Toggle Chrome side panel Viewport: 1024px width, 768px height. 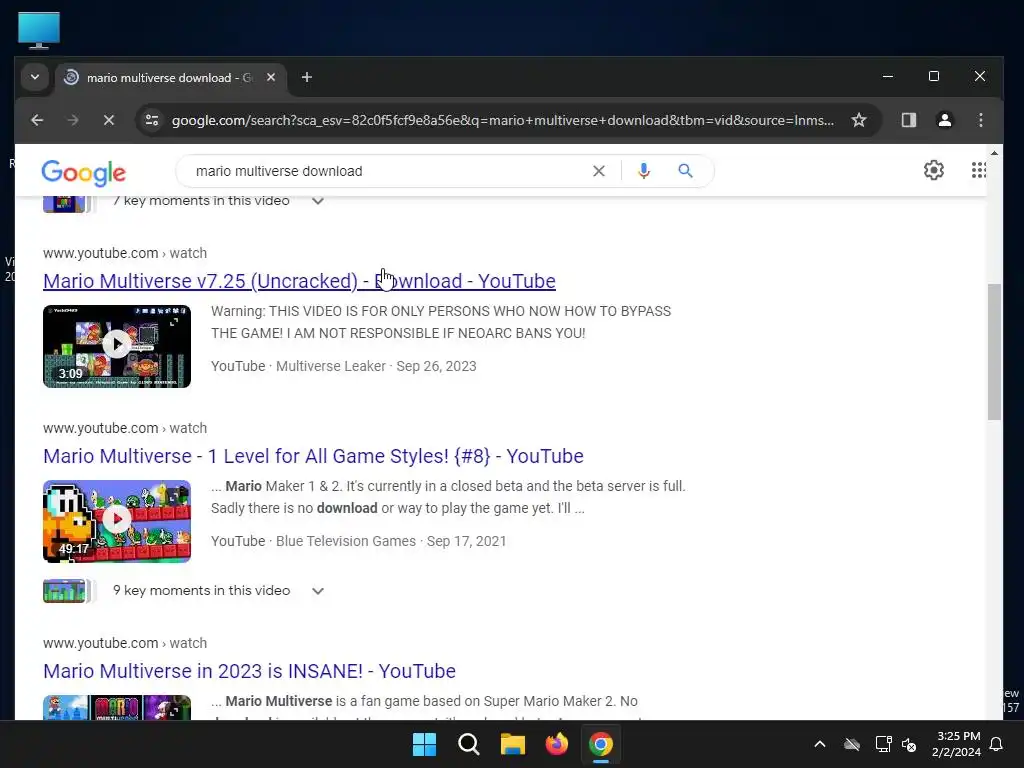point(908,120)
